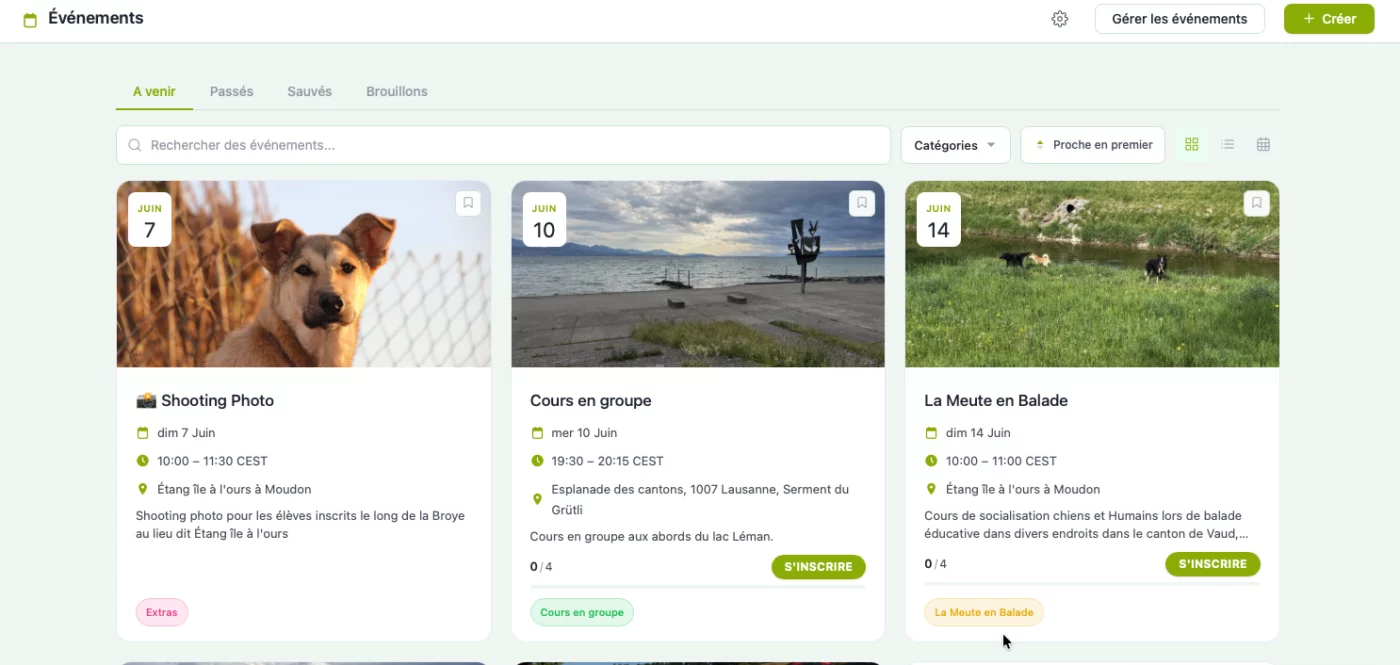Click the Événements calendar icon in header
1400x665 pixels.
pos(30,20)
